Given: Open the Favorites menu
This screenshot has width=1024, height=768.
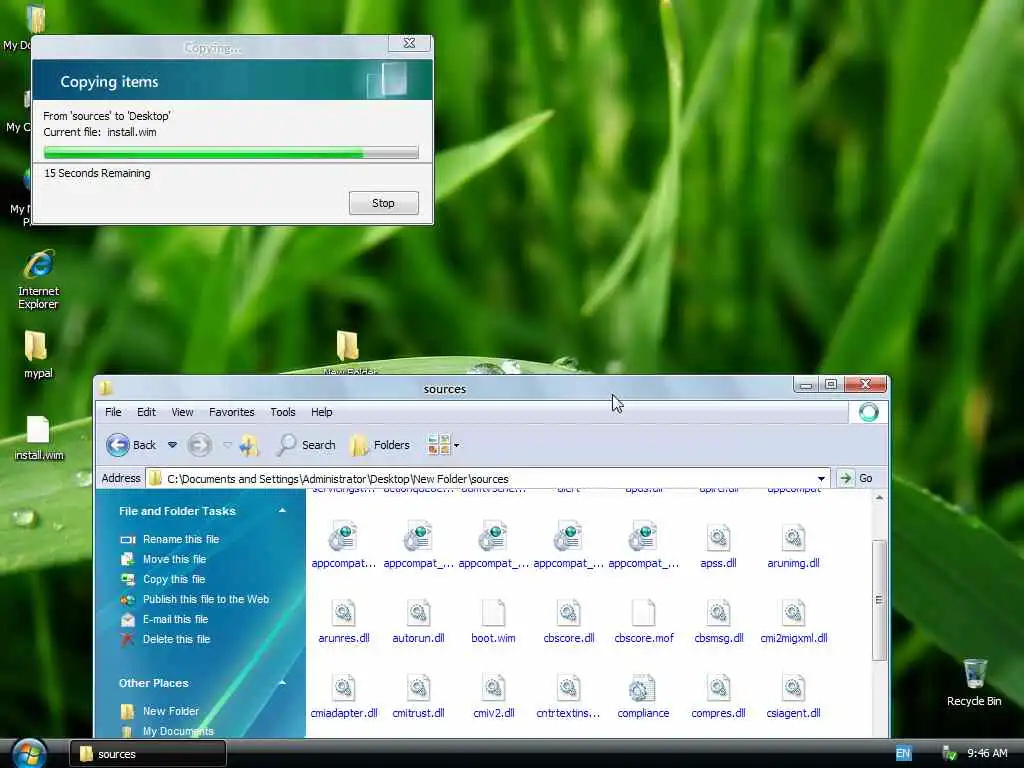Looking at the screenshot, I should click(x=232, y=412).
